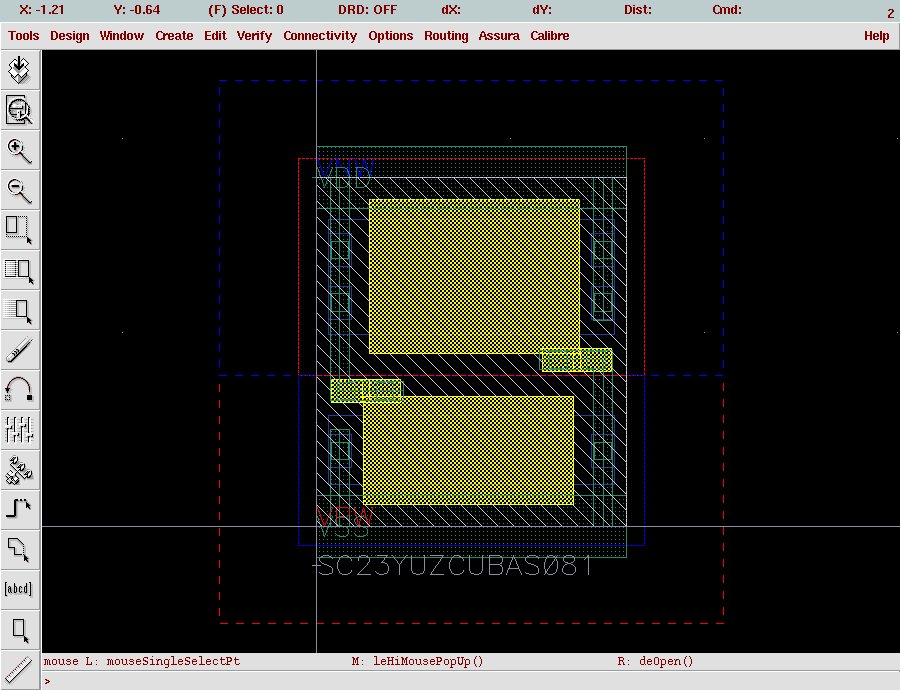The image size is (900, 690).
Task: Select the Ruler tool icon
Action: pos(20,668)
